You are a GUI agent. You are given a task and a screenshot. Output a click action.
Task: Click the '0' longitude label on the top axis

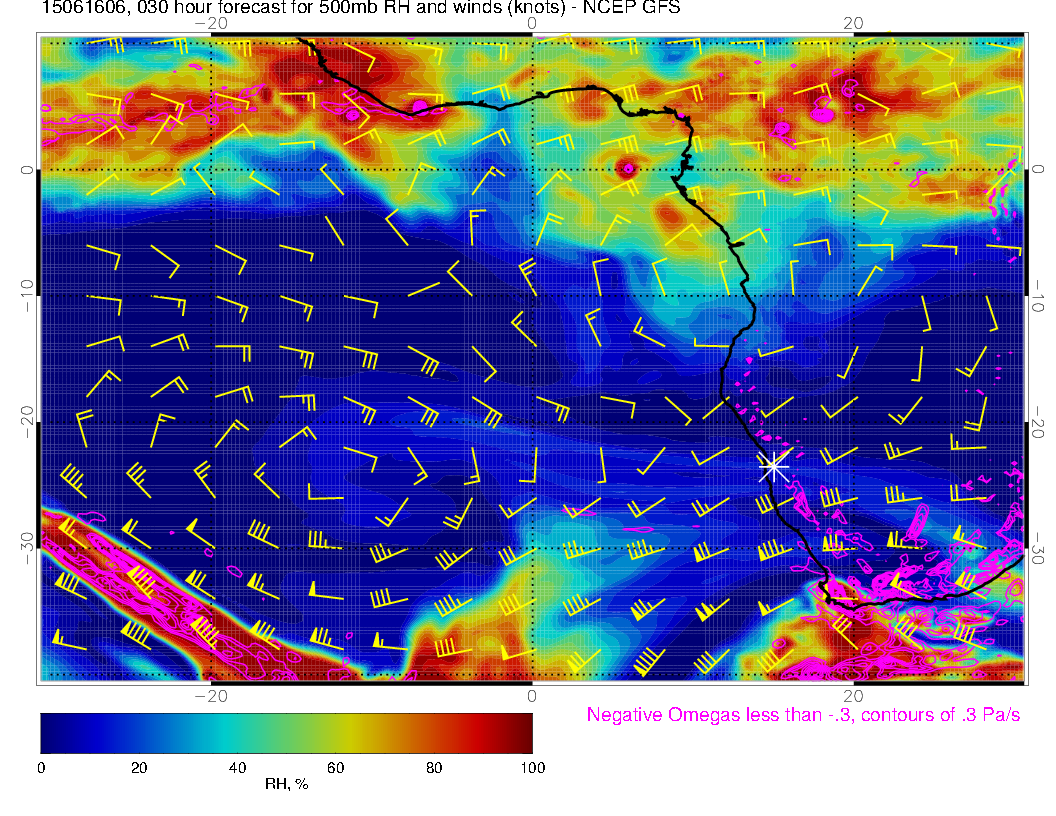pyautogui.click(x=532, y=23)
